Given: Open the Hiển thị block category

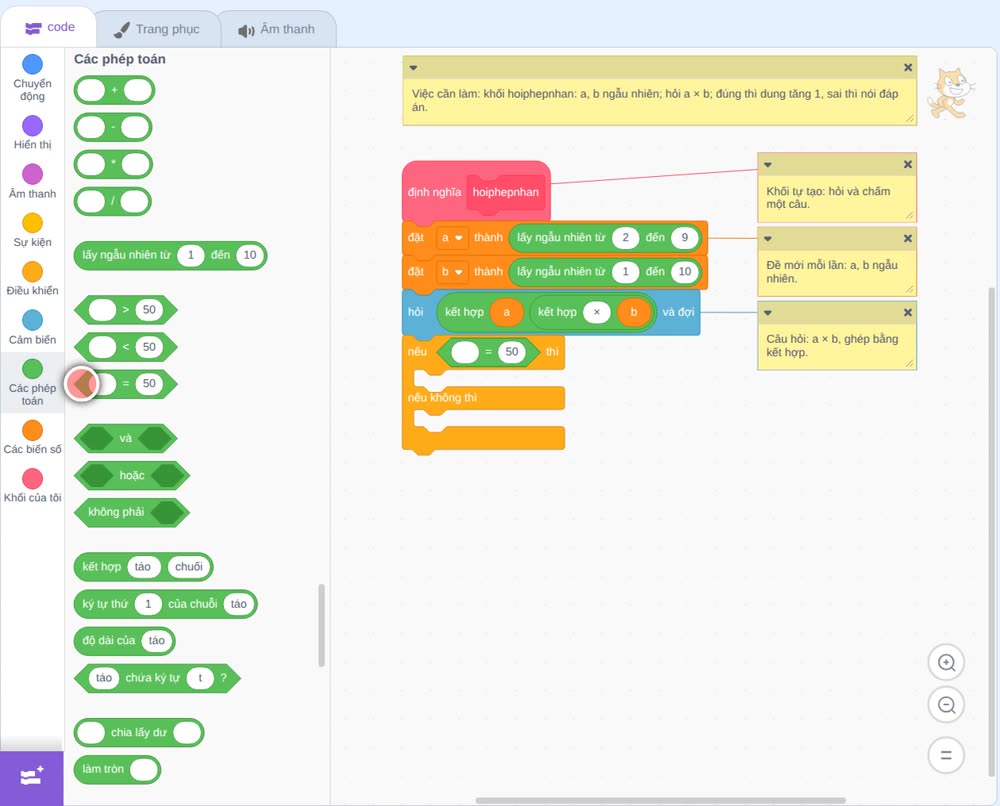Looking at the screenshot, I should click(x=33, y=133).
